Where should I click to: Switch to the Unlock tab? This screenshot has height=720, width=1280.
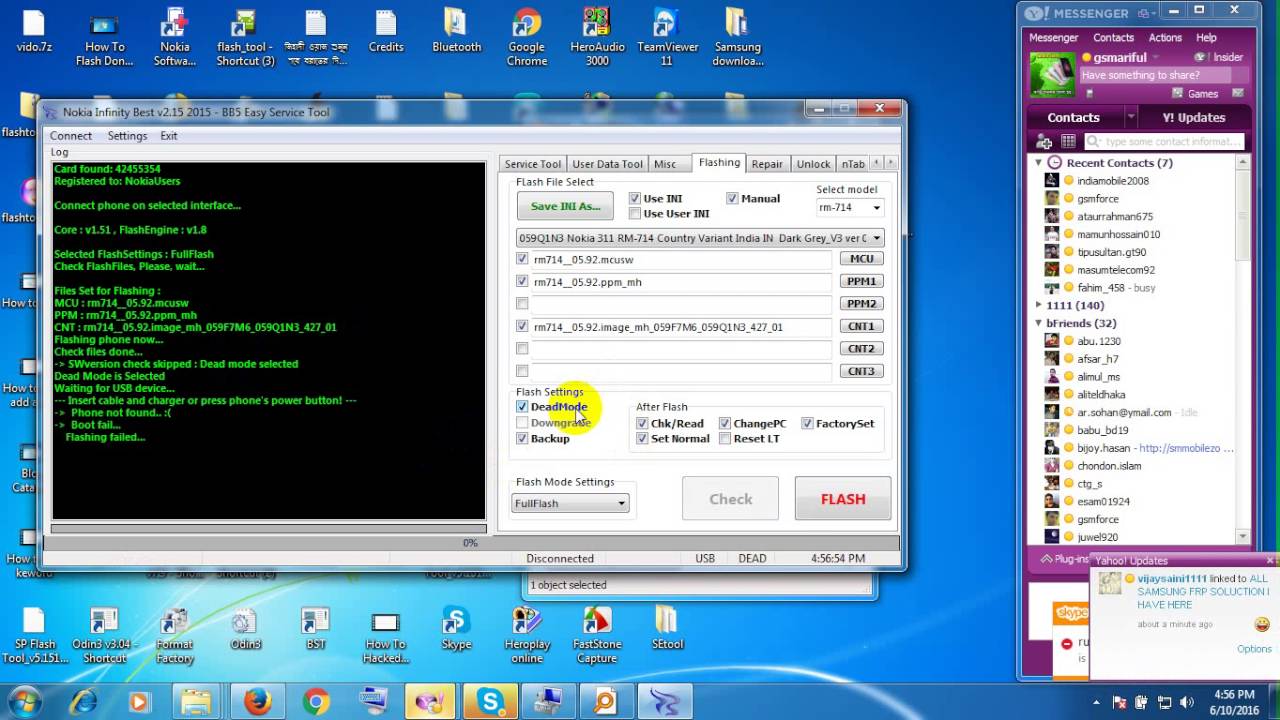(x=813, y=164)
